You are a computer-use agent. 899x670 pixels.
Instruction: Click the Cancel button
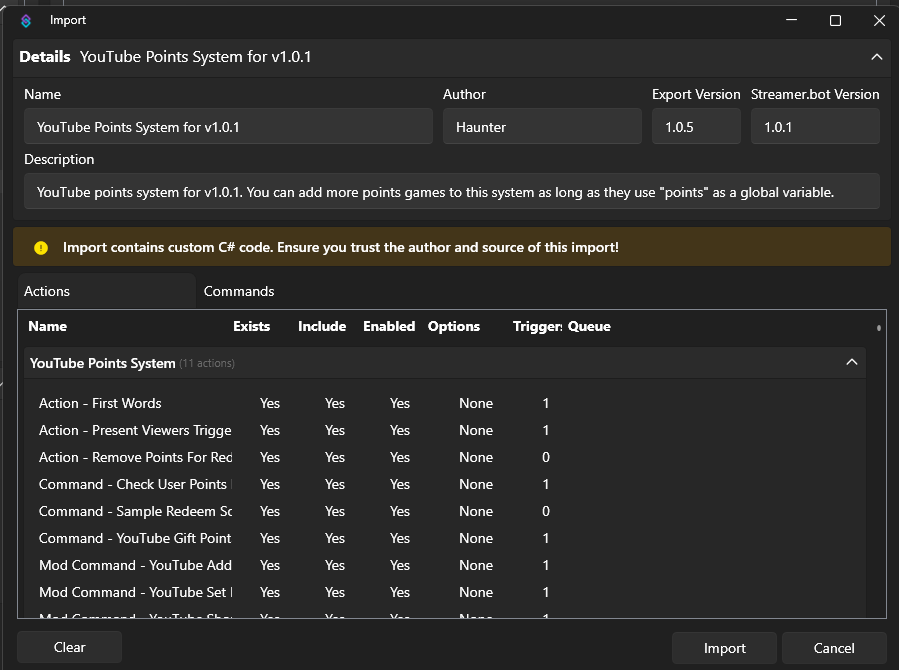833,648
